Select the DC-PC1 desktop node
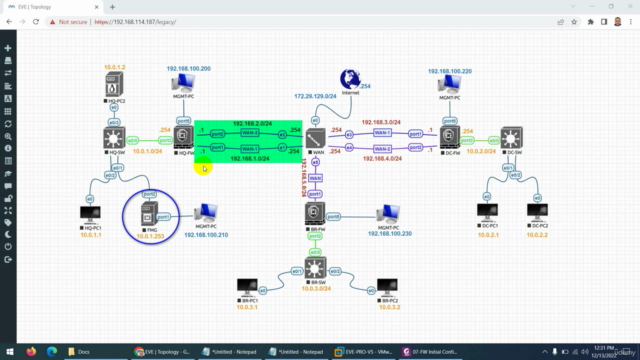 (487, 213)
